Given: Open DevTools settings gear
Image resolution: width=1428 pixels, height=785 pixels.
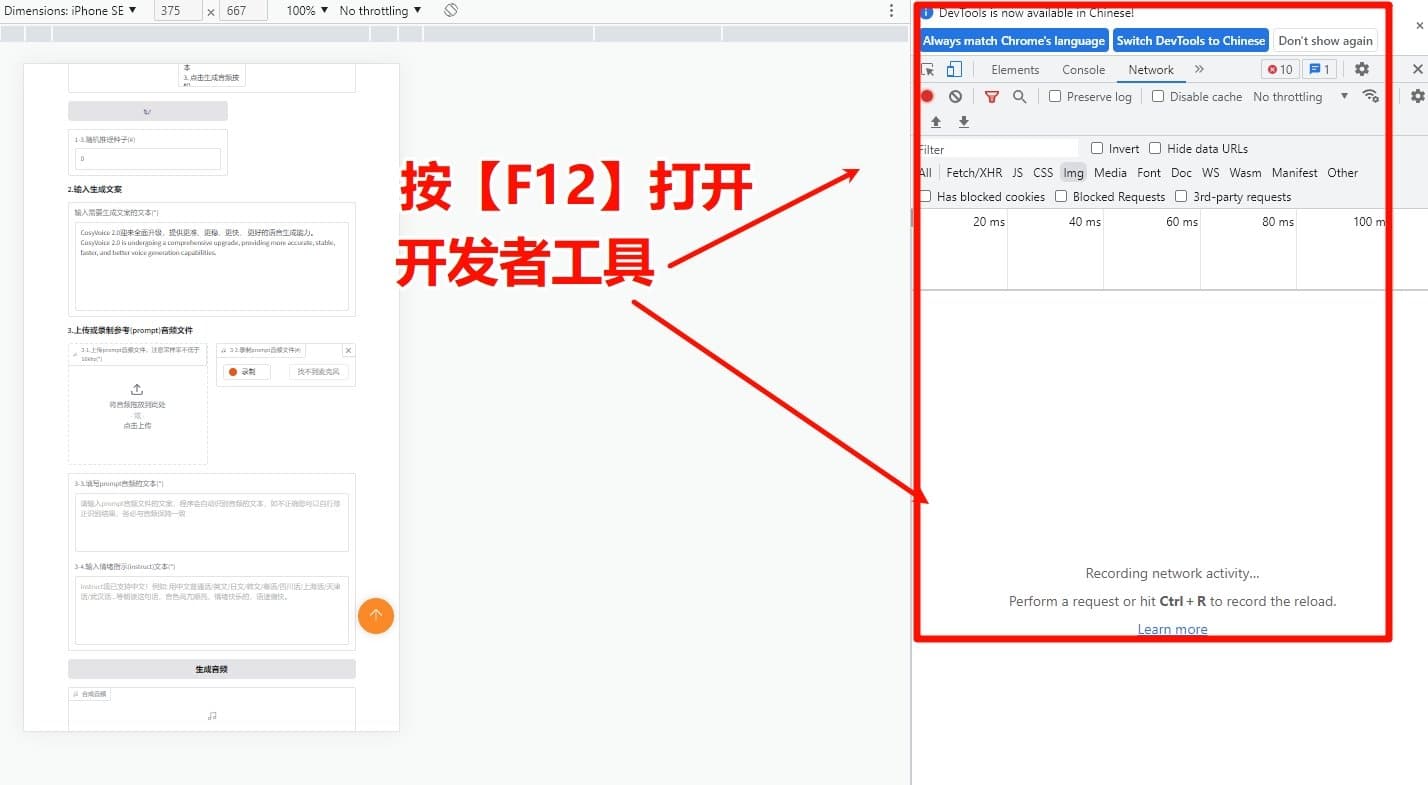Looking at the screenshot, I should [1361, 69].
